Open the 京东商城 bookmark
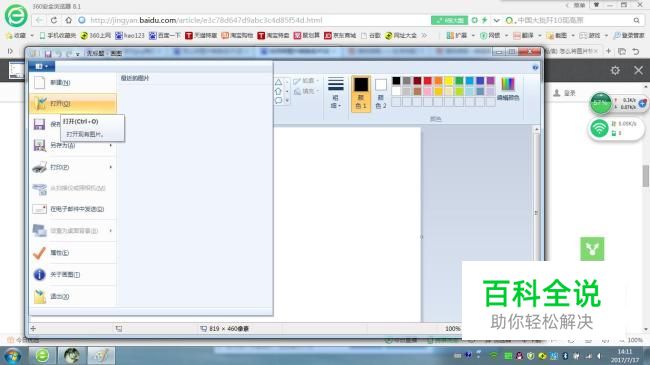Image resolution: width=650 pixels, height=365 pixels. point(340,36)
